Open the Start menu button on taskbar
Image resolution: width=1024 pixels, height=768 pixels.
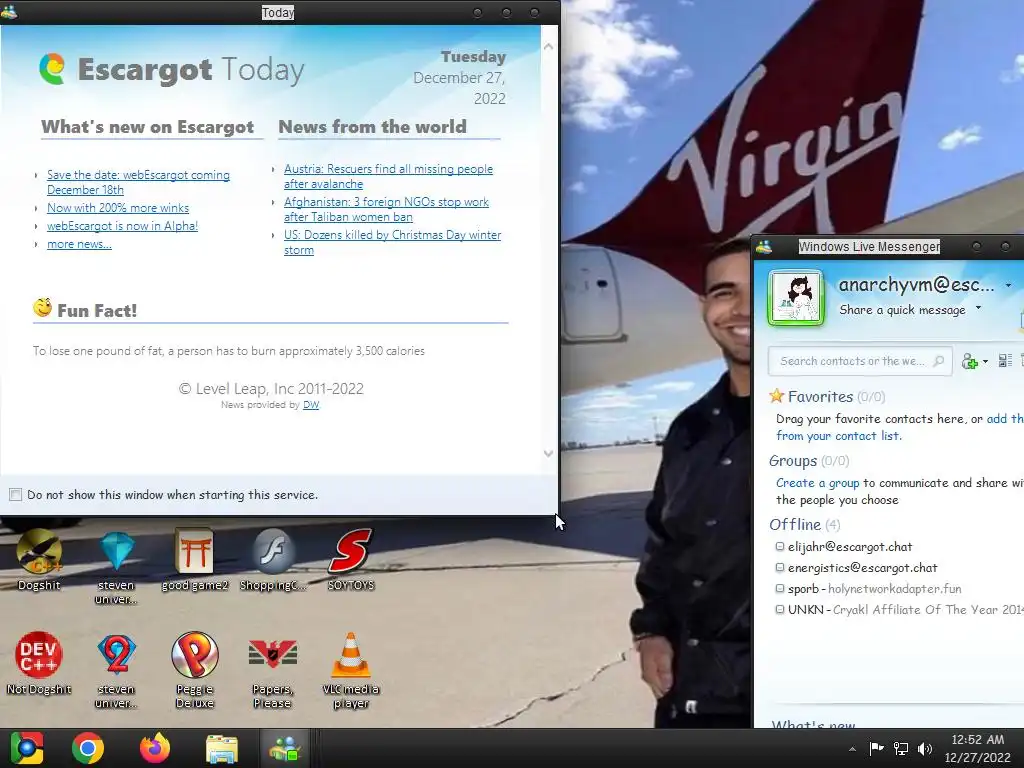[27, 748]
